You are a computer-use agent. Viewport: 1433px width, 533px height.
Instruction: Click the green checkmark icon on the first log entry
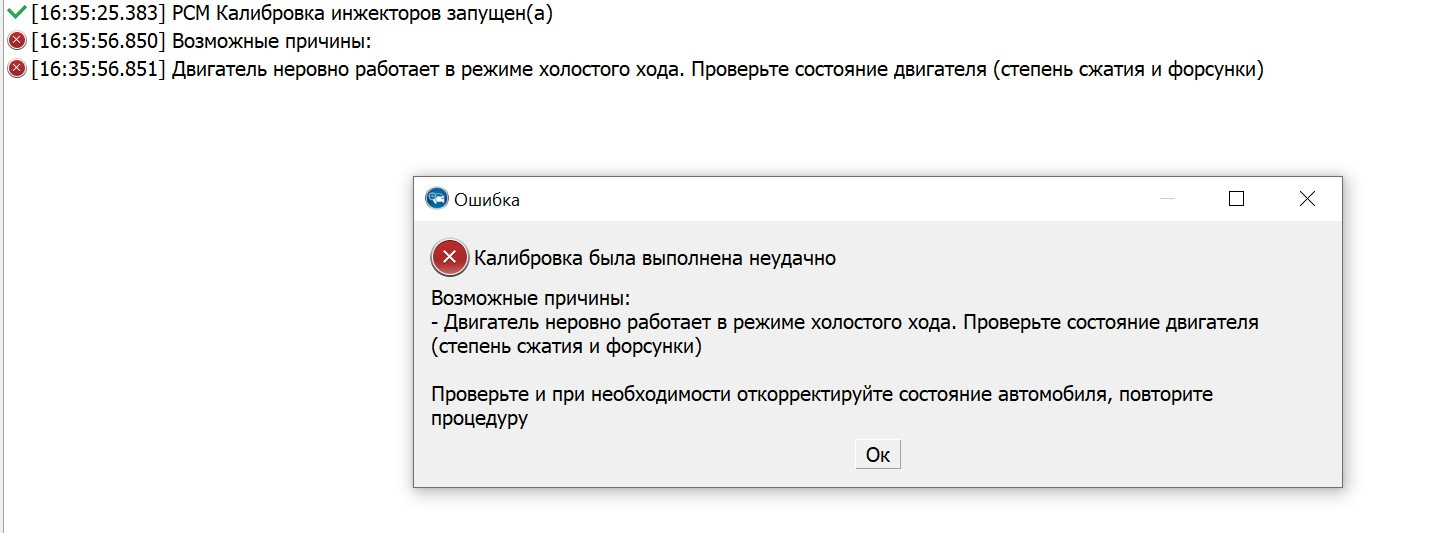[x=17, y=13]
